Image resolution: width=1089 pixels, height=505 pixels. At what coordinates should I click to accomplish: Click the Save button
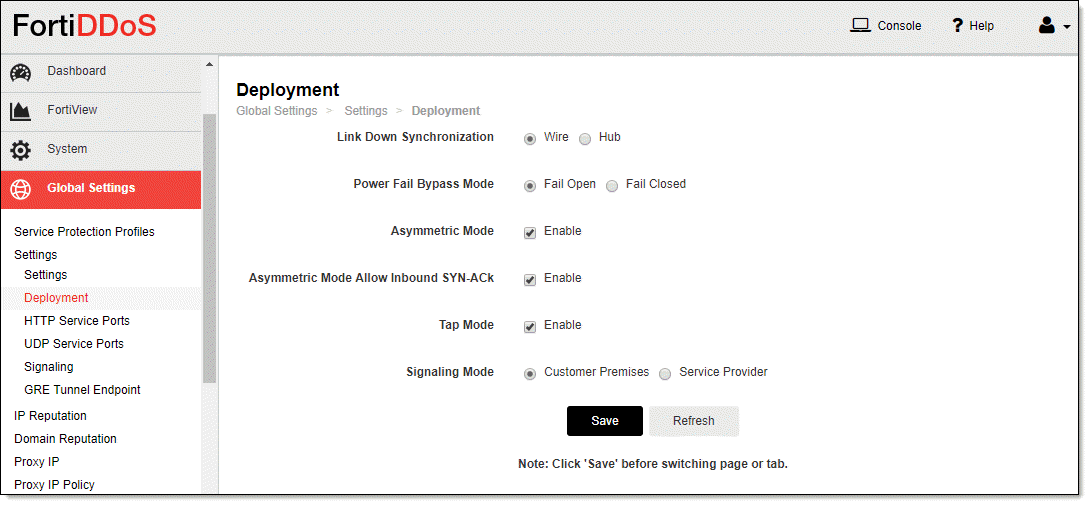click(x=605, y=421)
